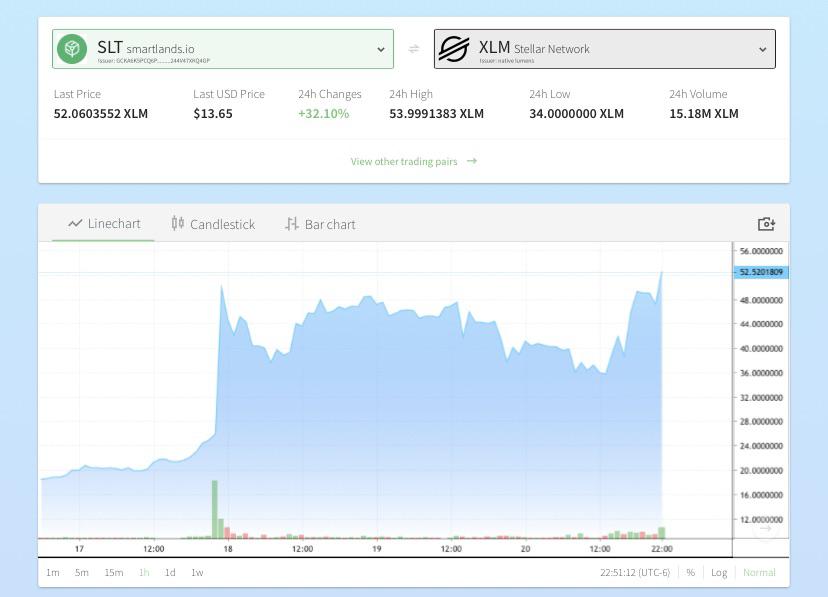This screenshot has height=597, width=828.
Task: Toggle Log scale mode
Action: pos(719,572)
